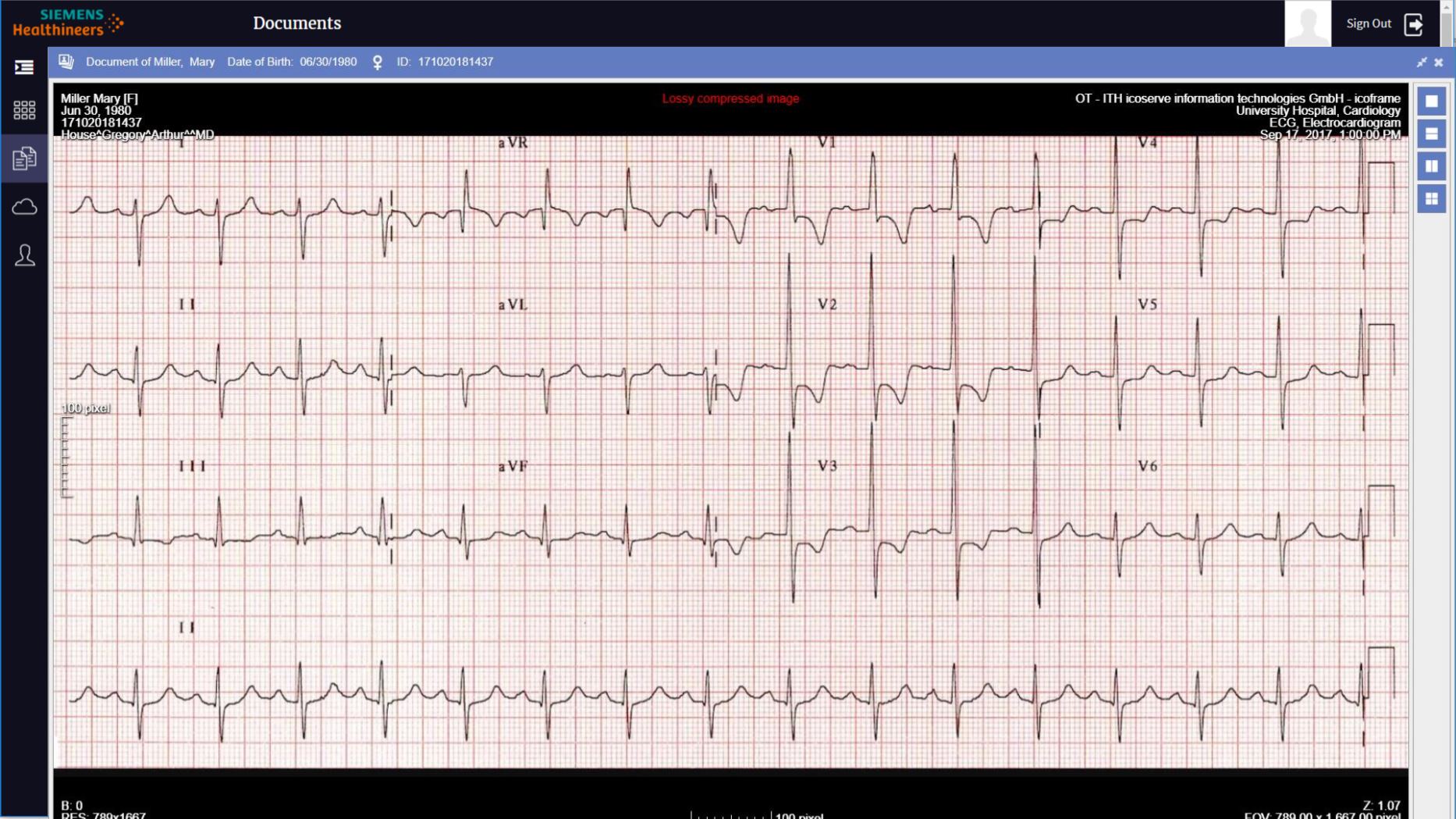Close the Miller, Mary document view
Screen dimensions: 1456x819
[1439, 62]
